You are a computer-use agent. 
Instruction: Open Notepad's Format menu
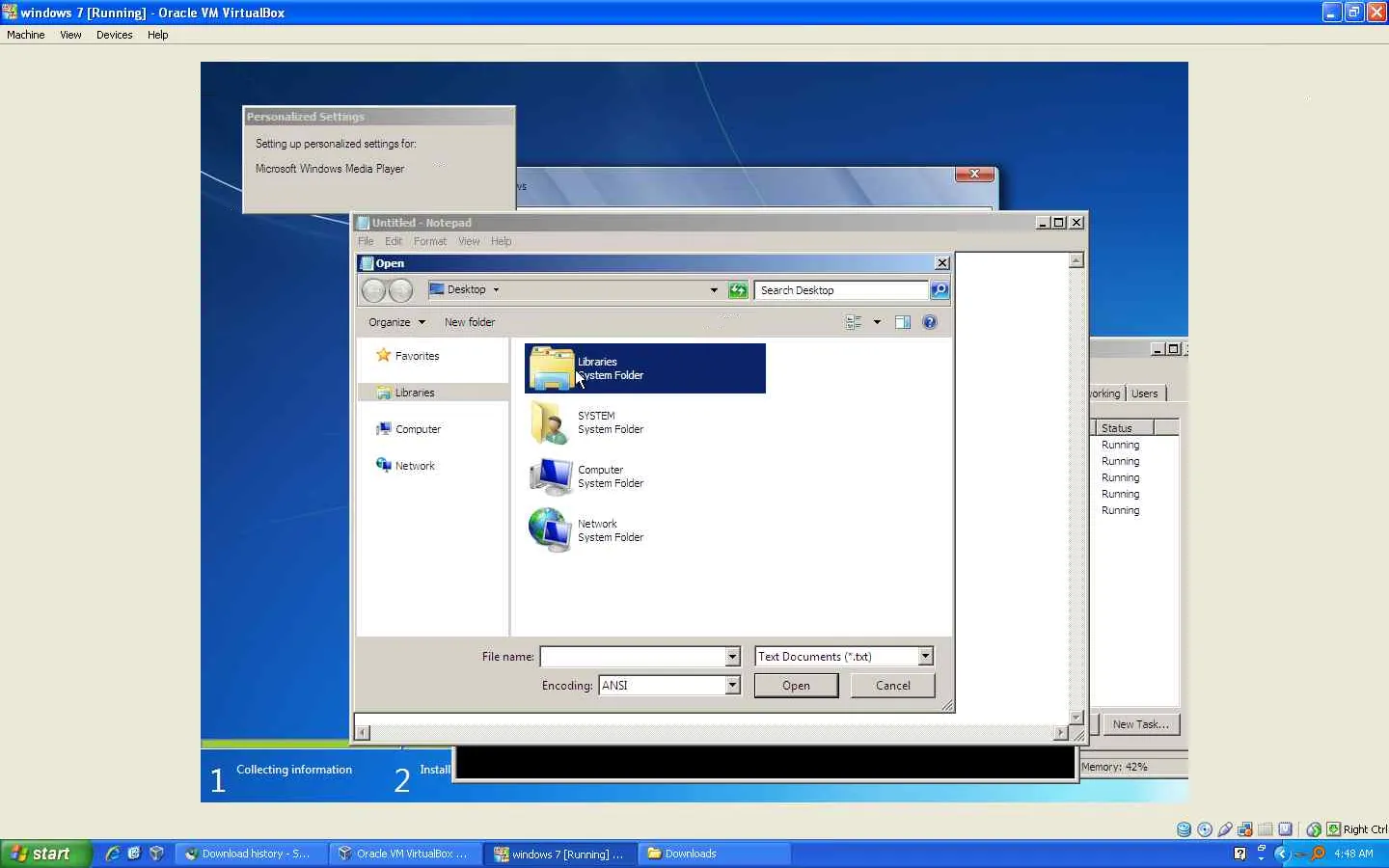tap(430, 241)
